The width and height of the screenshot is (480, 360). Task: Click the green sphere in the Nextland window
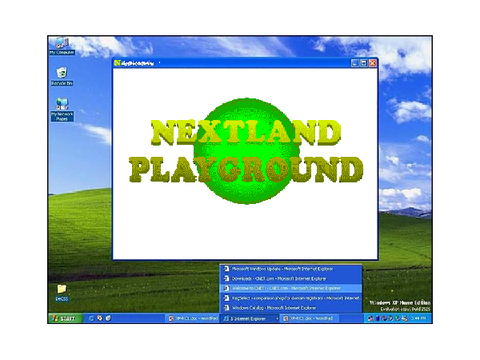tap(247, 151)
